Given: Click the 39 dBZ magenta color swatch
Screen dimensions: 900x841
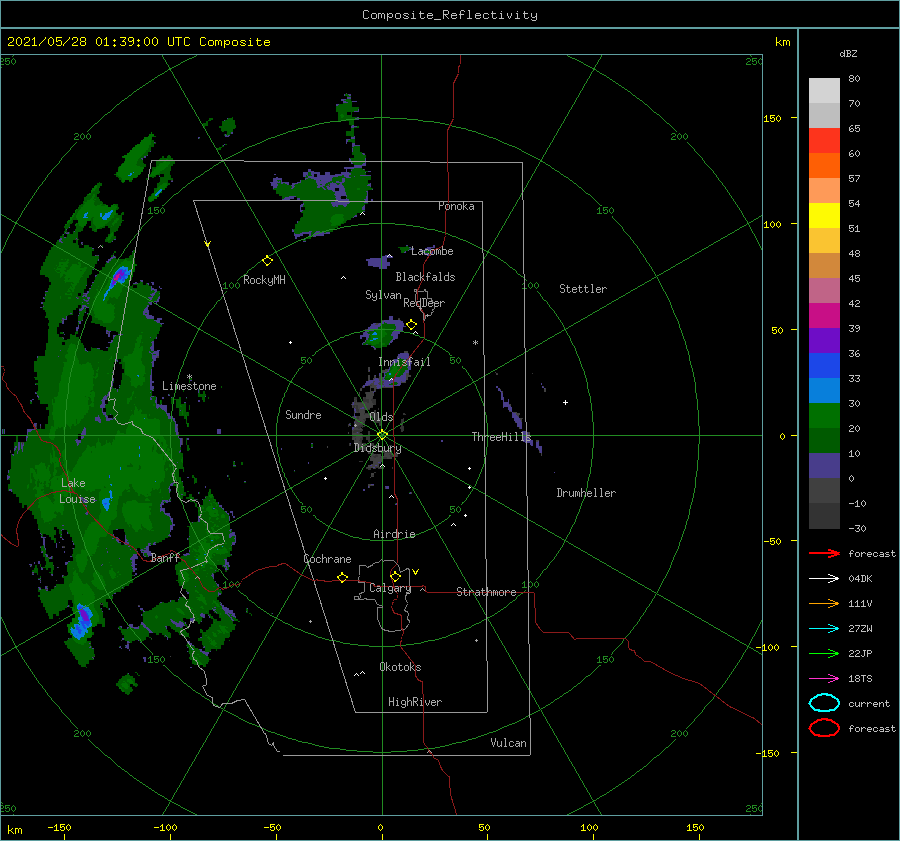Looking at the screenshot, I should tap(824, 316).
